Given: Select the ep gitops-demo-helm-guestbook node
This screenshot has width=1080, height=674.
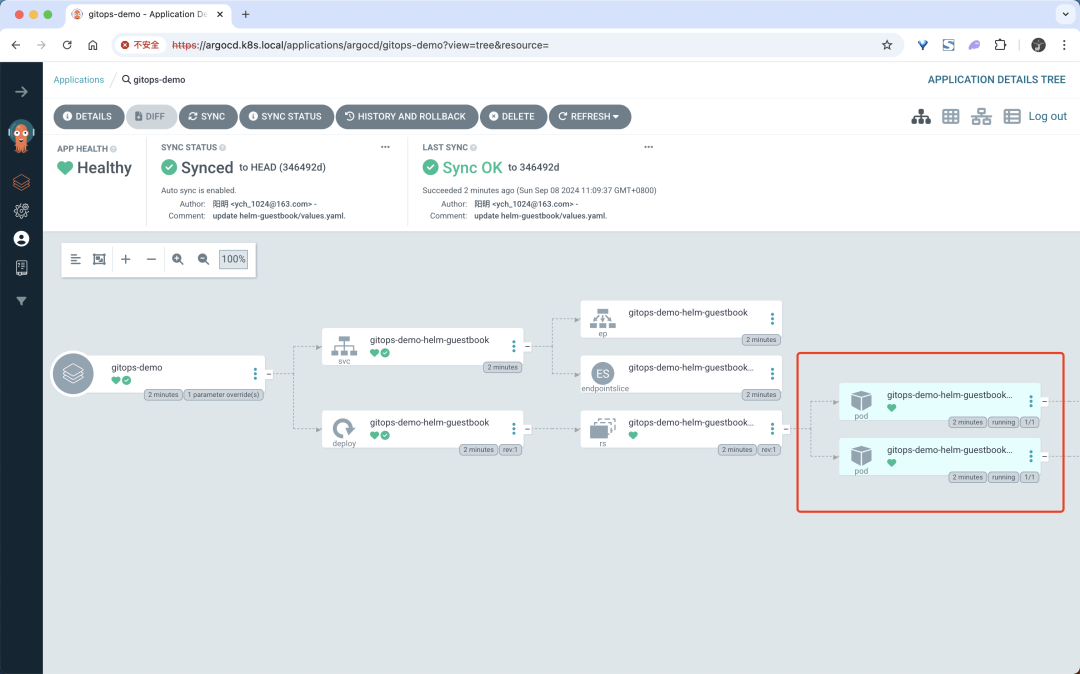Looking at the screenshot, I should coord(681,319).
